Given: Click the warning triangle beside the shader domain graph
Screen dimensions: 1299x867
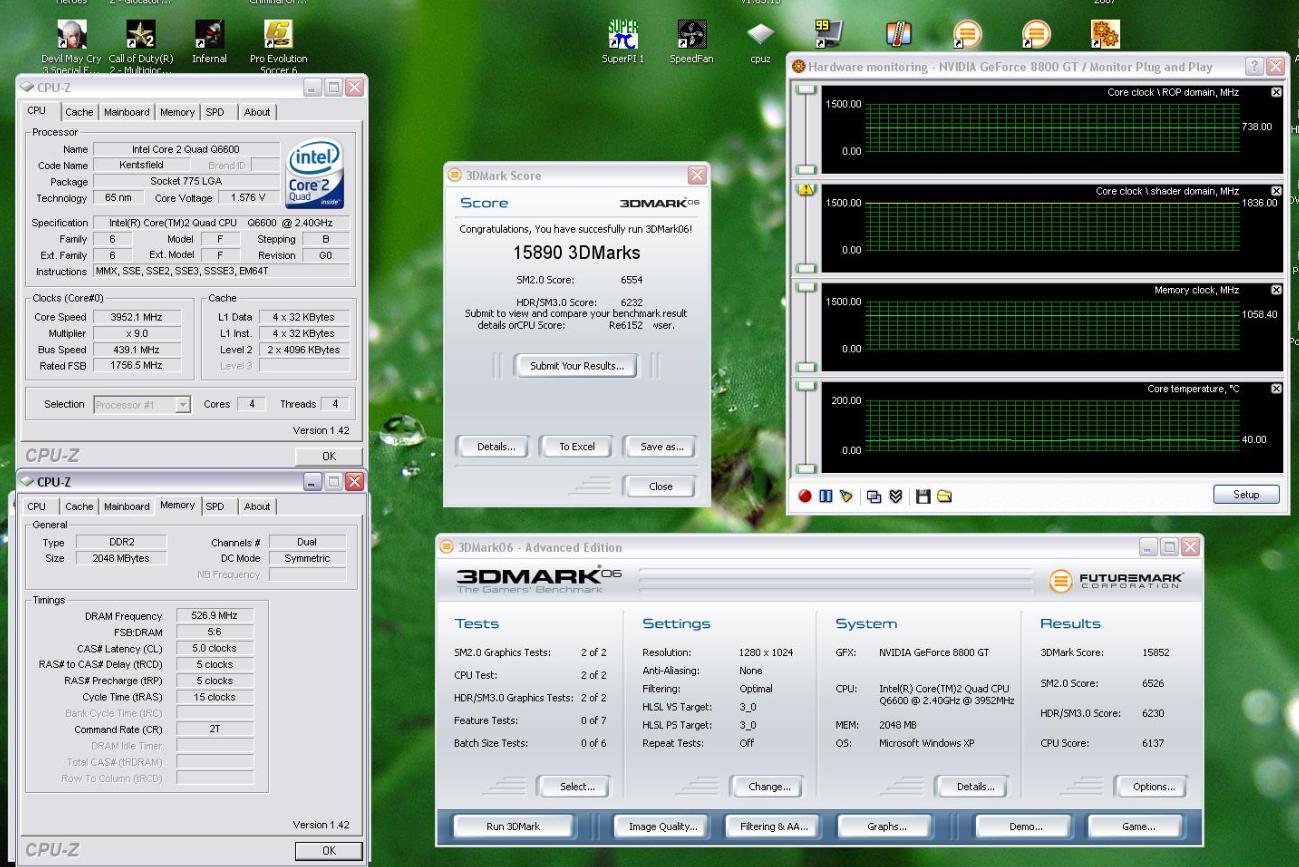Looking at the screenshot, I should 806,190.
